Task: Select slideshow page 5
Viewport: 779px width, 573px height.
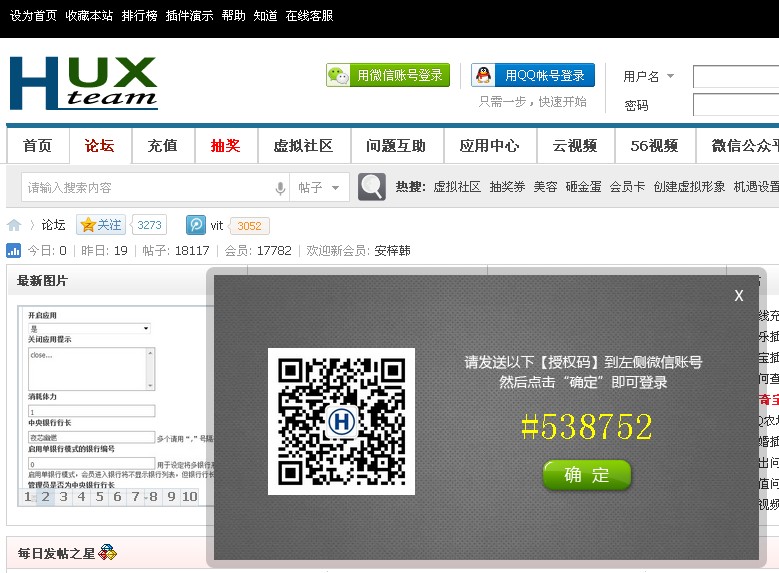Action: point(99,496)
